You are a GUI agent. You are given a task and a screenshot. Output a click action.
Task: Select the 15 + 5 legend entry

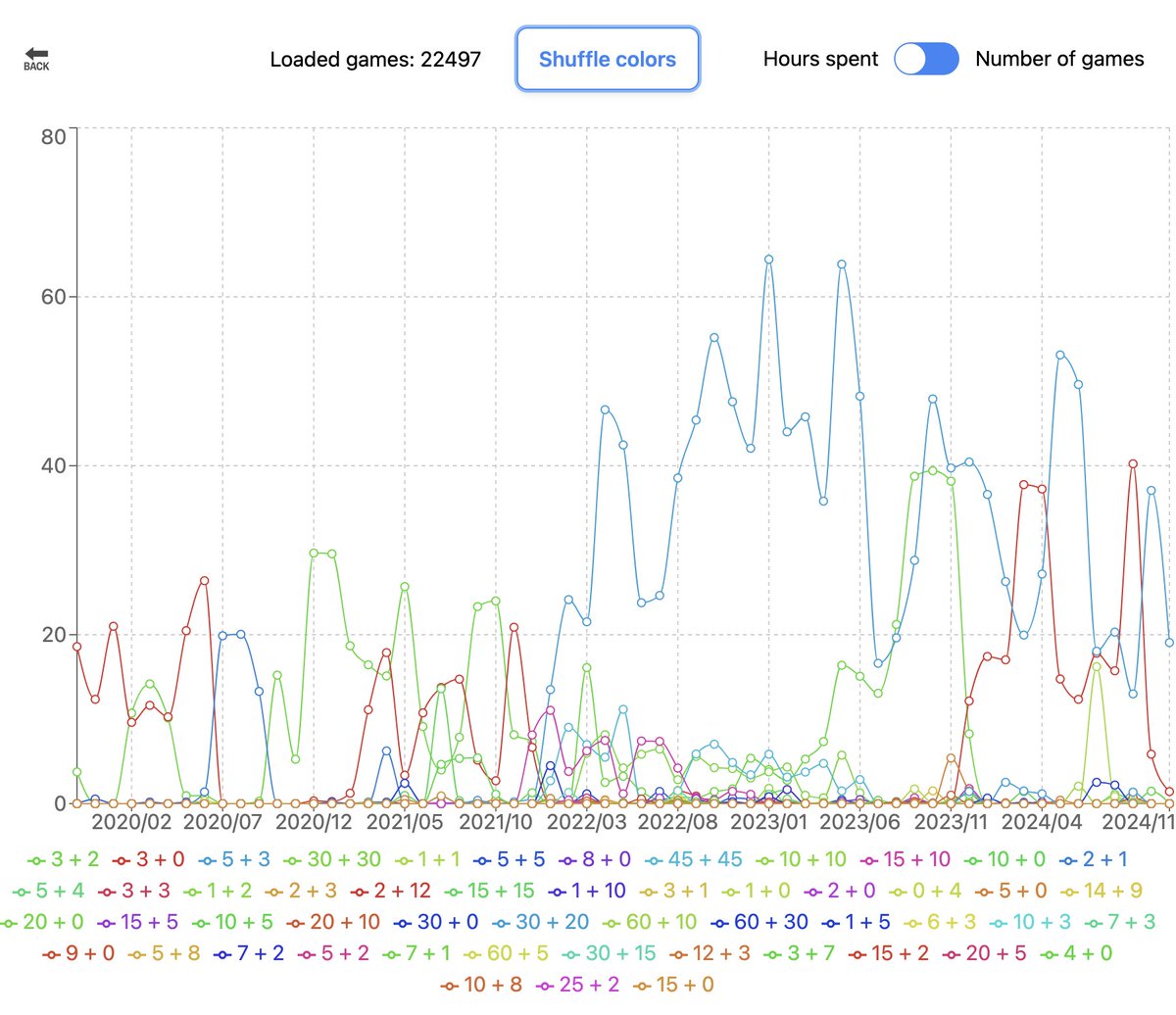(x=137, y=922)
